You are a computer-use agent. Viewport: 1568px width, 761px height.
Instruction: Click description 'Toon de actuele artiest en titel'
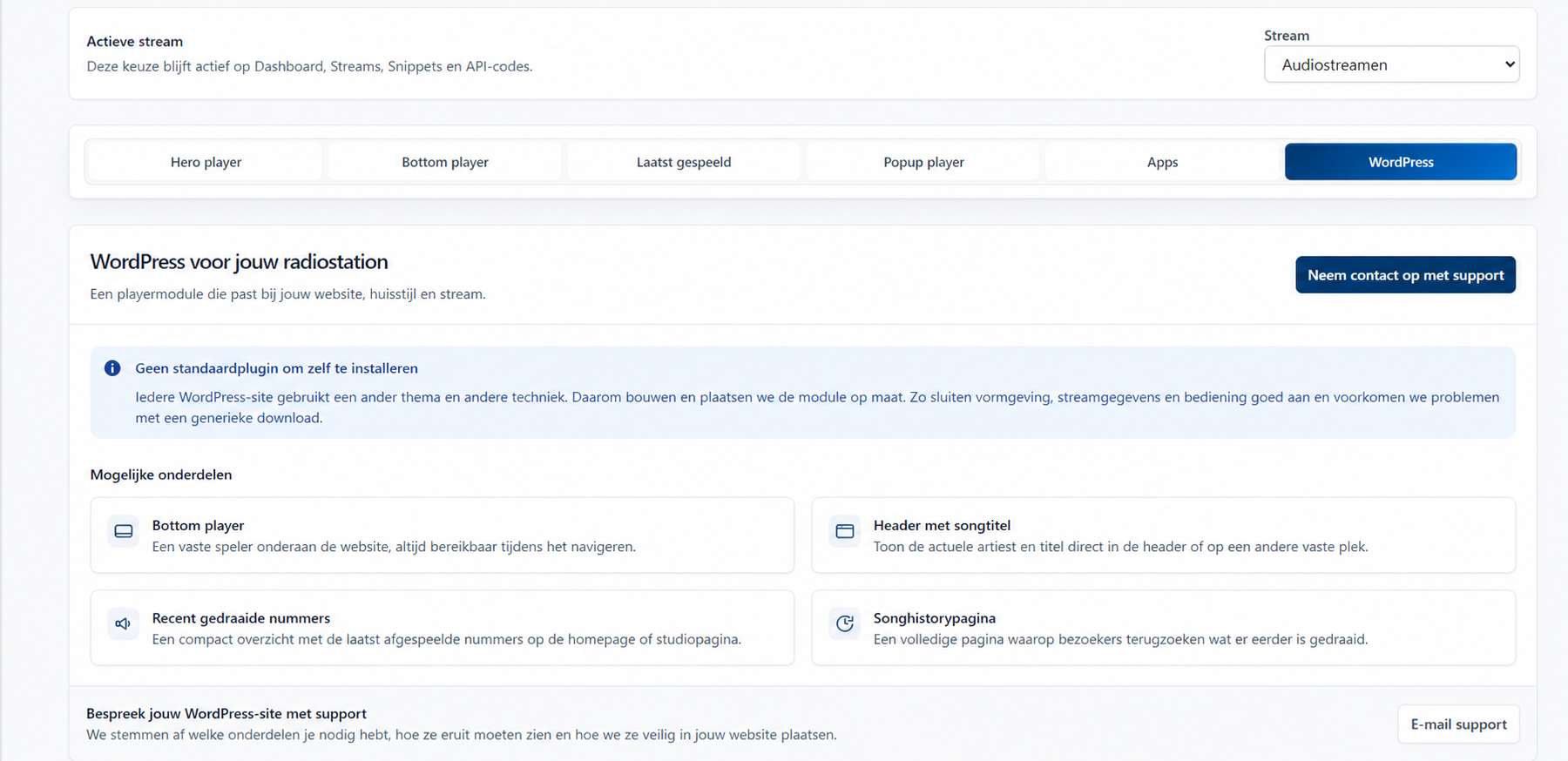coord(1120,547)
